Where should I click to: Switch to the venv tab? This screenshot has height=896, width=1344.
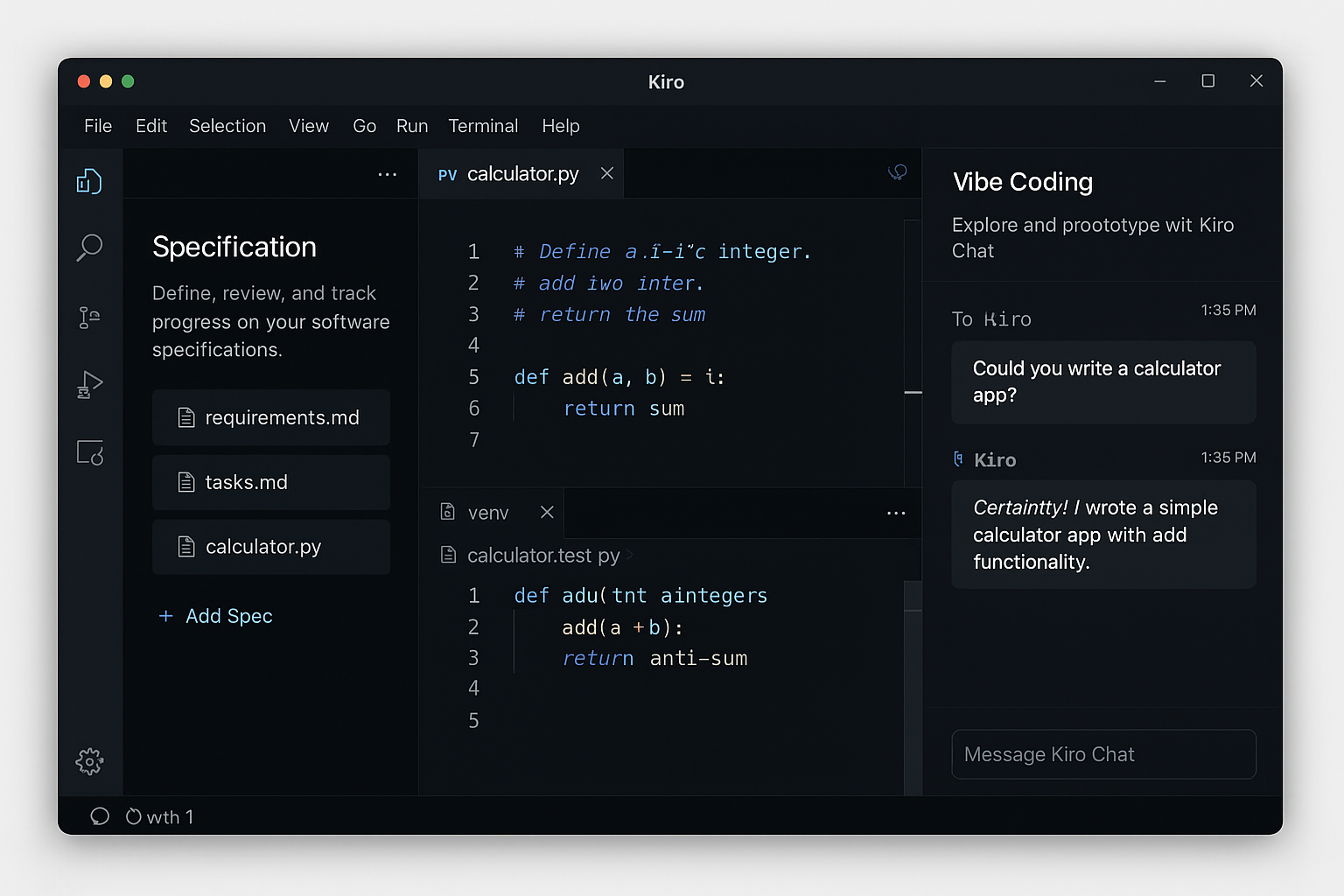[x=488, y=513]
